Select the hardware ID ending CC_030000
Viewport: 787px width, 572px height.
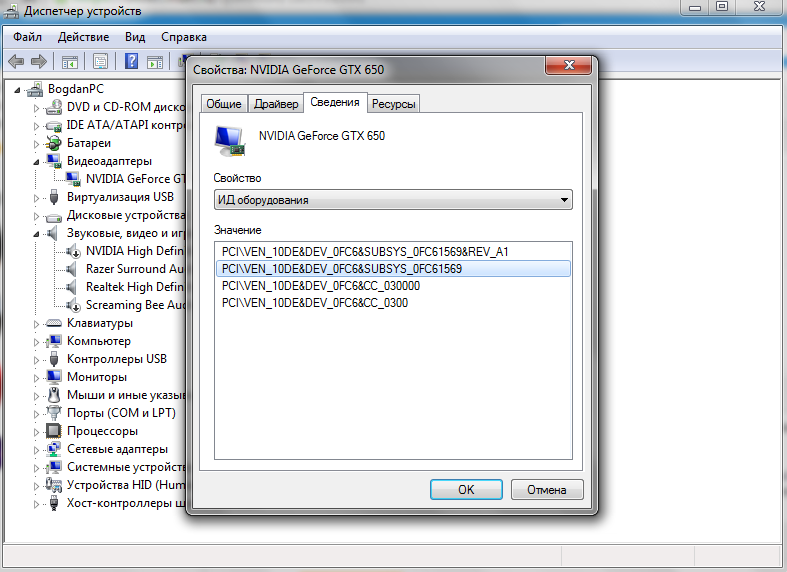[393, 286]
